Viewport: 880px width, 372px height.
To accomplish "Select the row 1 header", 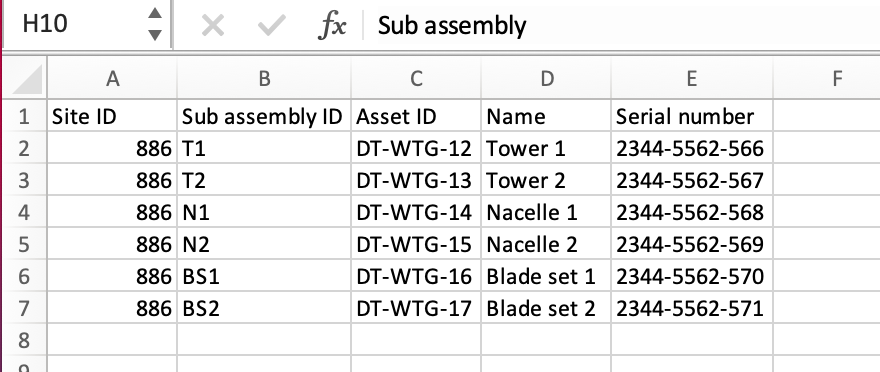I will 25,117.
